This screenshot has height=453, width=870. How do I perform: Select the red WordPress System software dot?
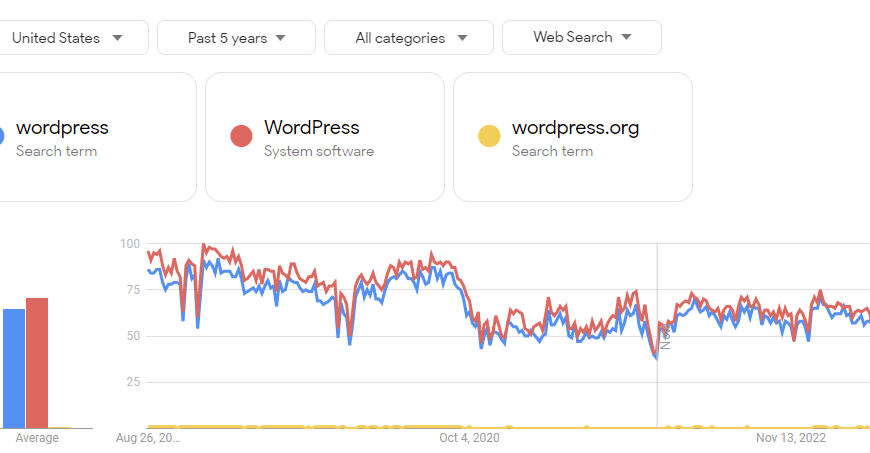pos(241,136)
